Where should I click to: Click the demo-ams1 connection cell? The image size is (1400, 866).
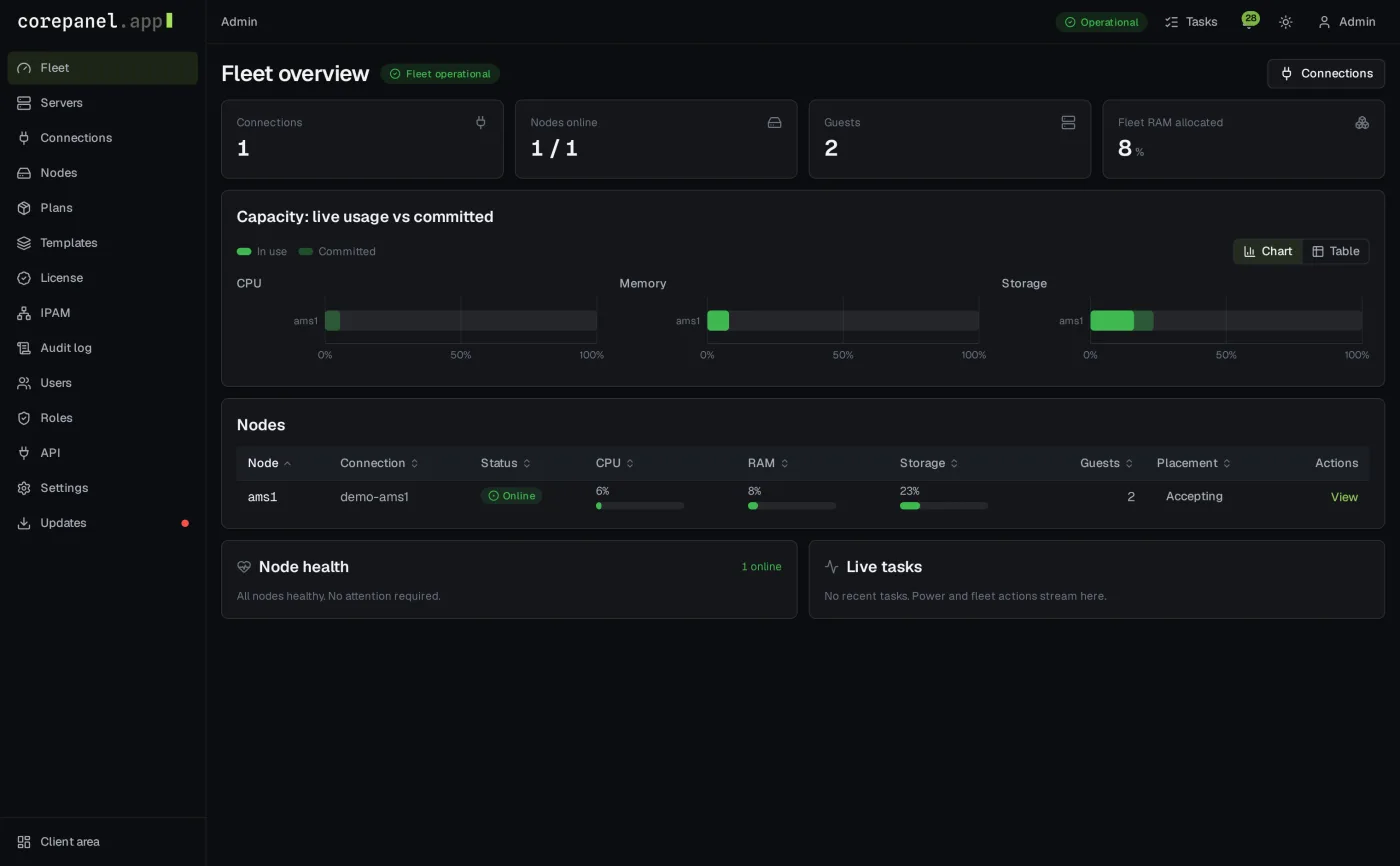(x=374, y=497)
